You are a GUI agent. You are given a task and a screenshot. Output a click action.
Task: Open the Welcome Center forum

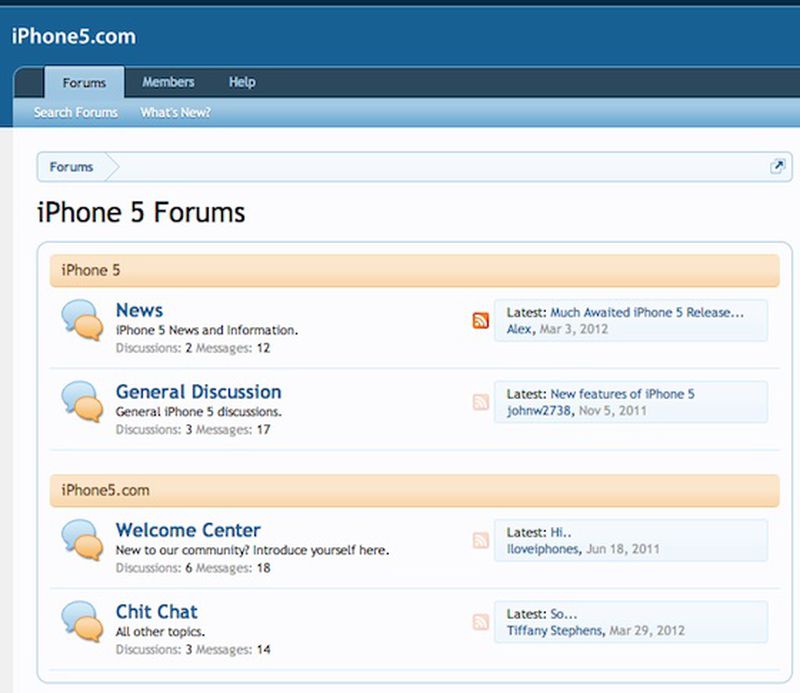(x=187, y=530)
